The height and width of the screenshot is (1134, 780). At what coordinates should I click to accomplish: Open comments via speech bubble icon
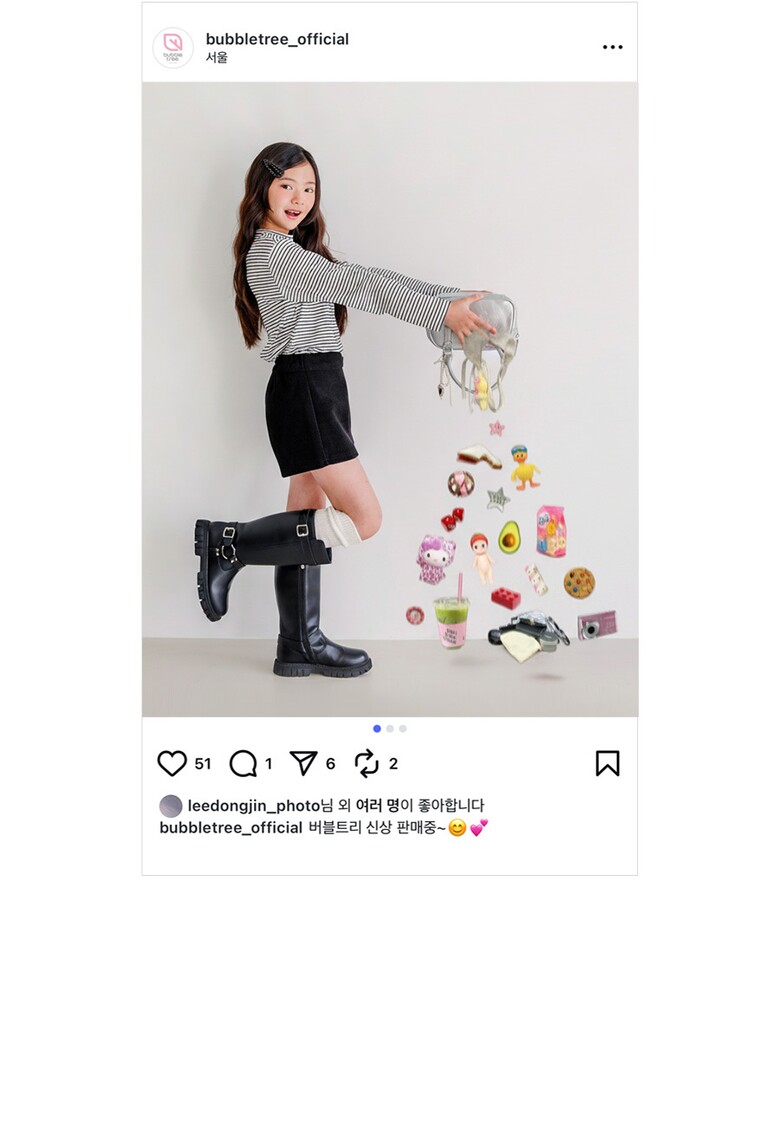coord(243,763)
